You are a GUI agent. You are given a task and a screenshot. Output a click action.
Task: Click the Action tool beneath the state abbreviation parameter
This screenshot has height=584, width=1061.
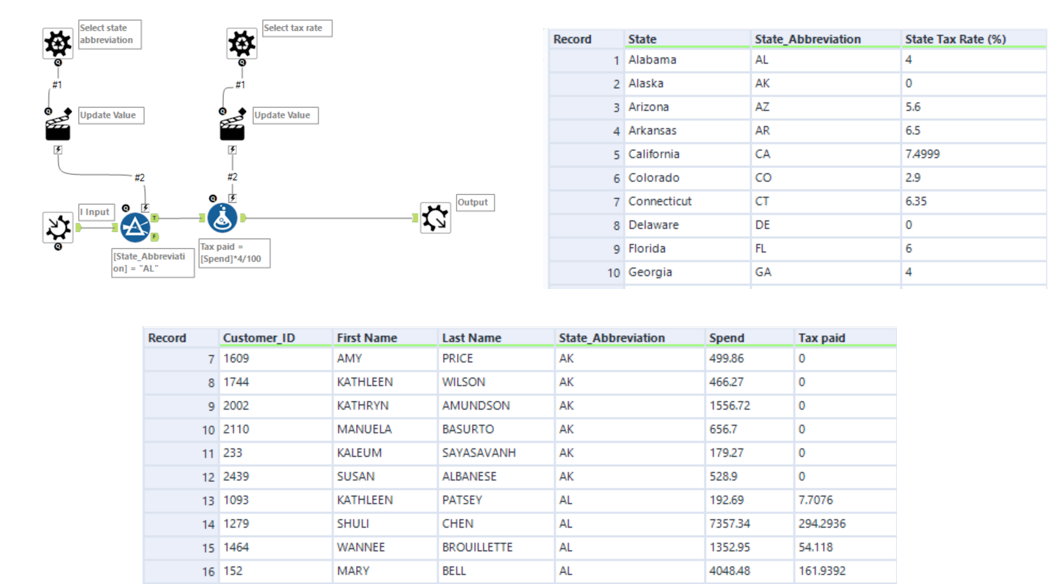coord(58,125)
